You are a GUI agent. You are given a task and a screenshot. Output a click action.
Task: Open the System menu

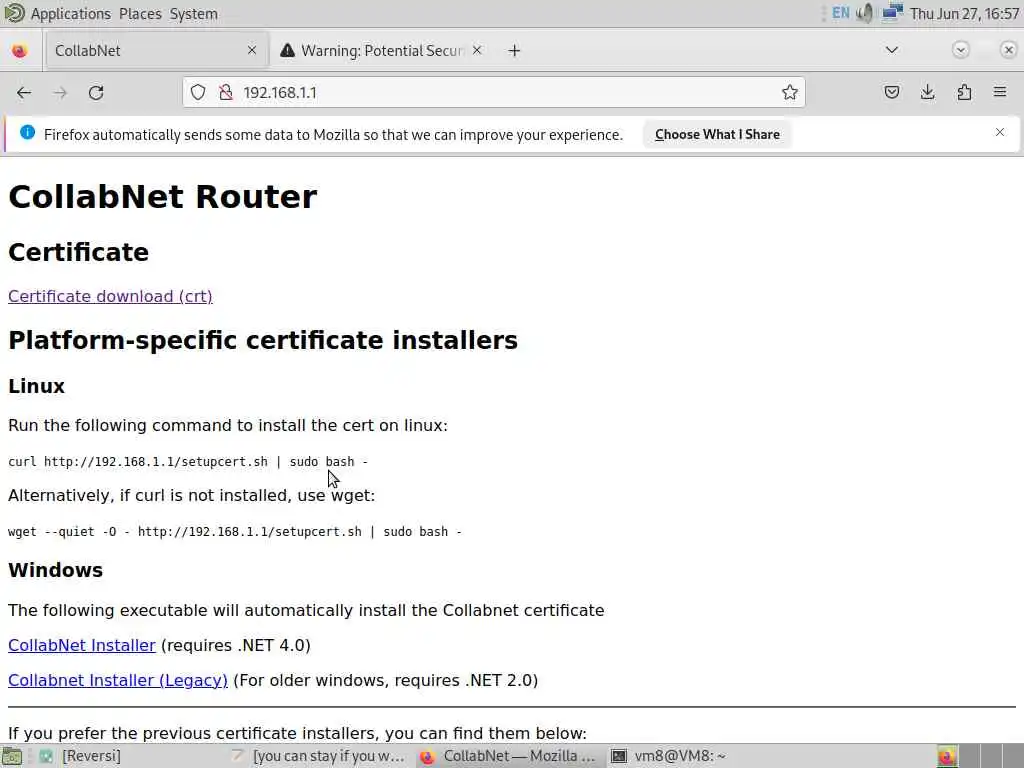(x=193, y=14)
